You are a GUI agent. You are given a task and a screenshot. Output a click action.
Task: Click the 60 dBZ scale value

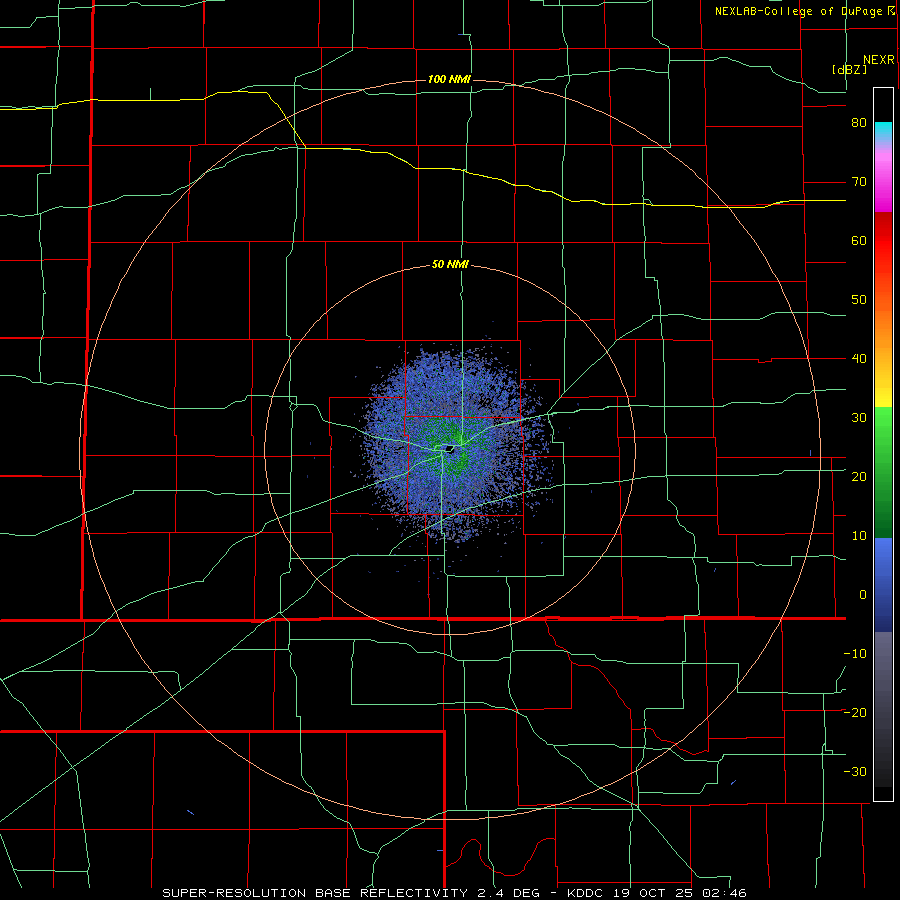pyautogui.click(x=859, y=240)
